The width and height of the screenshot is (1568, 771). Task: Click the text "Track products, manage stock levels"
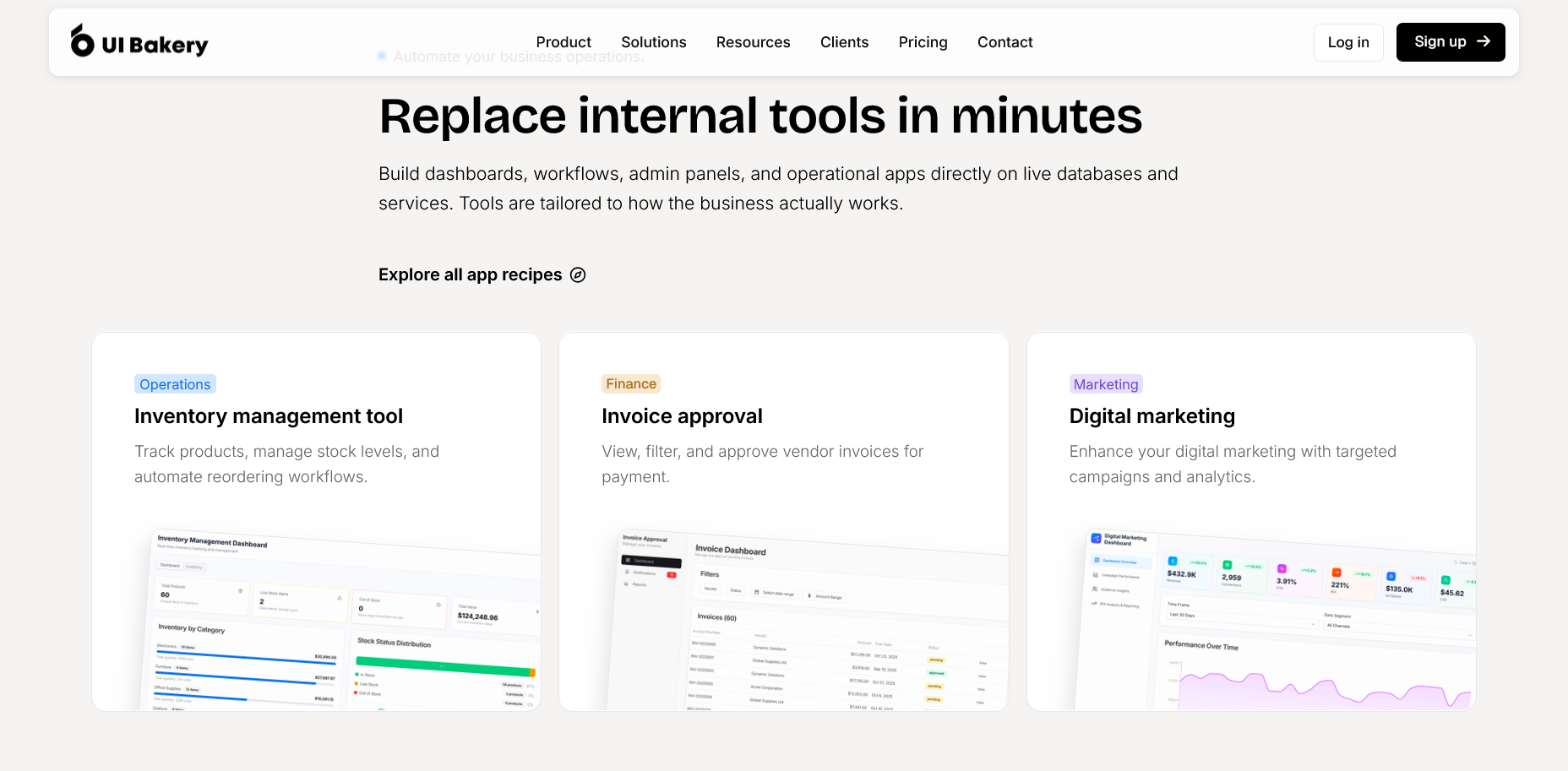coord(270,452)
